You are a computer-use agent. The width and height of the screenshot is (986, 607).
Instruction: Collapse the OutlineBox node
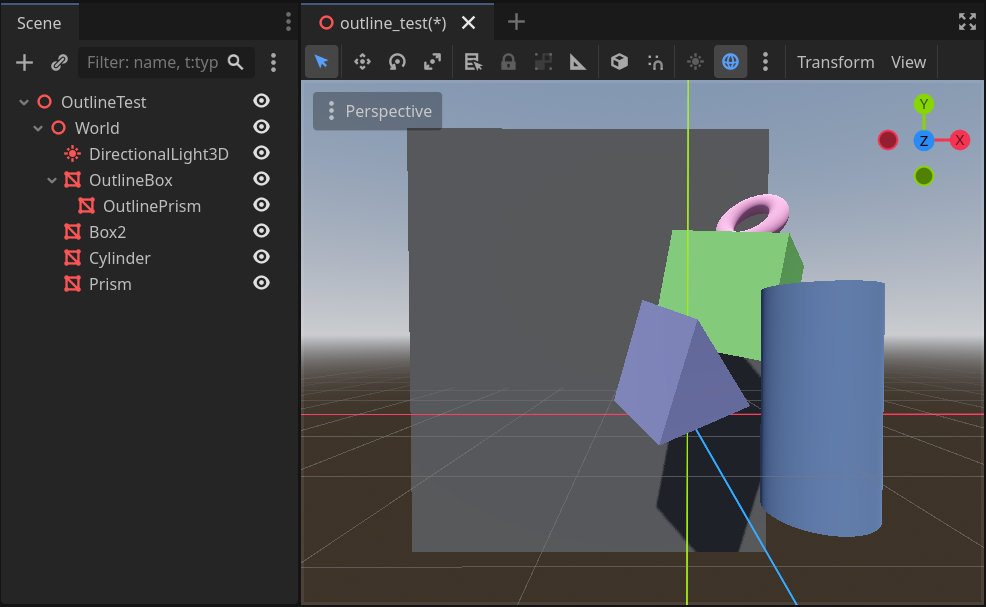pos(52,181)
